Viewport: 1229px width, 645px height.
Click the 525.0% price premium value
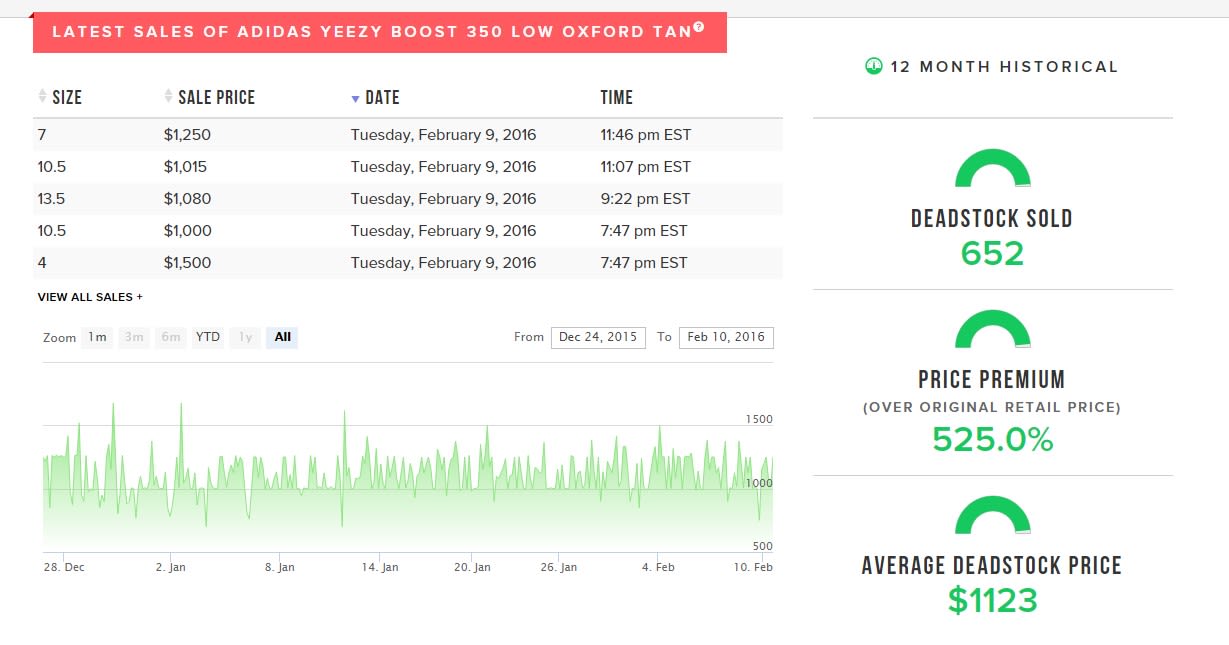[x=992, y=440]
